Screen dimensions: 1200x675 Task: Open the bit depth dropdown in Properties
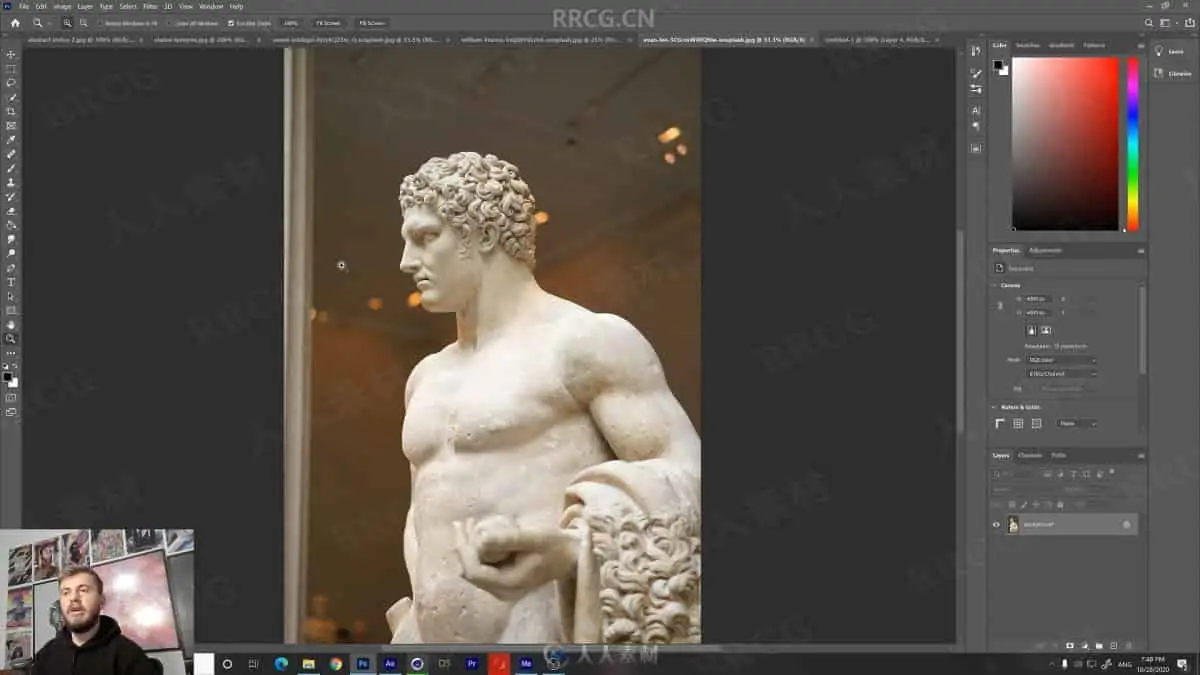pyautogui.click(x=1062, y=374)
